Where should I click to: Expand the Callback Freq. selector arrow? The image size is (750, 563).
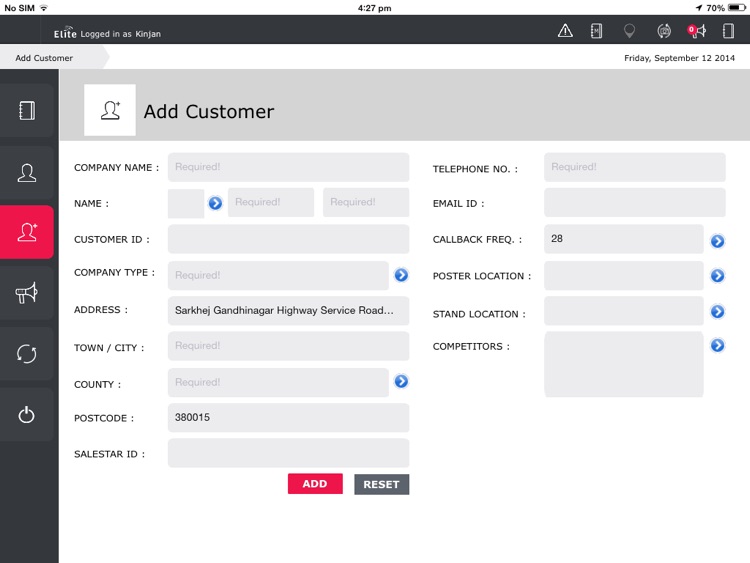coord(717,241)
